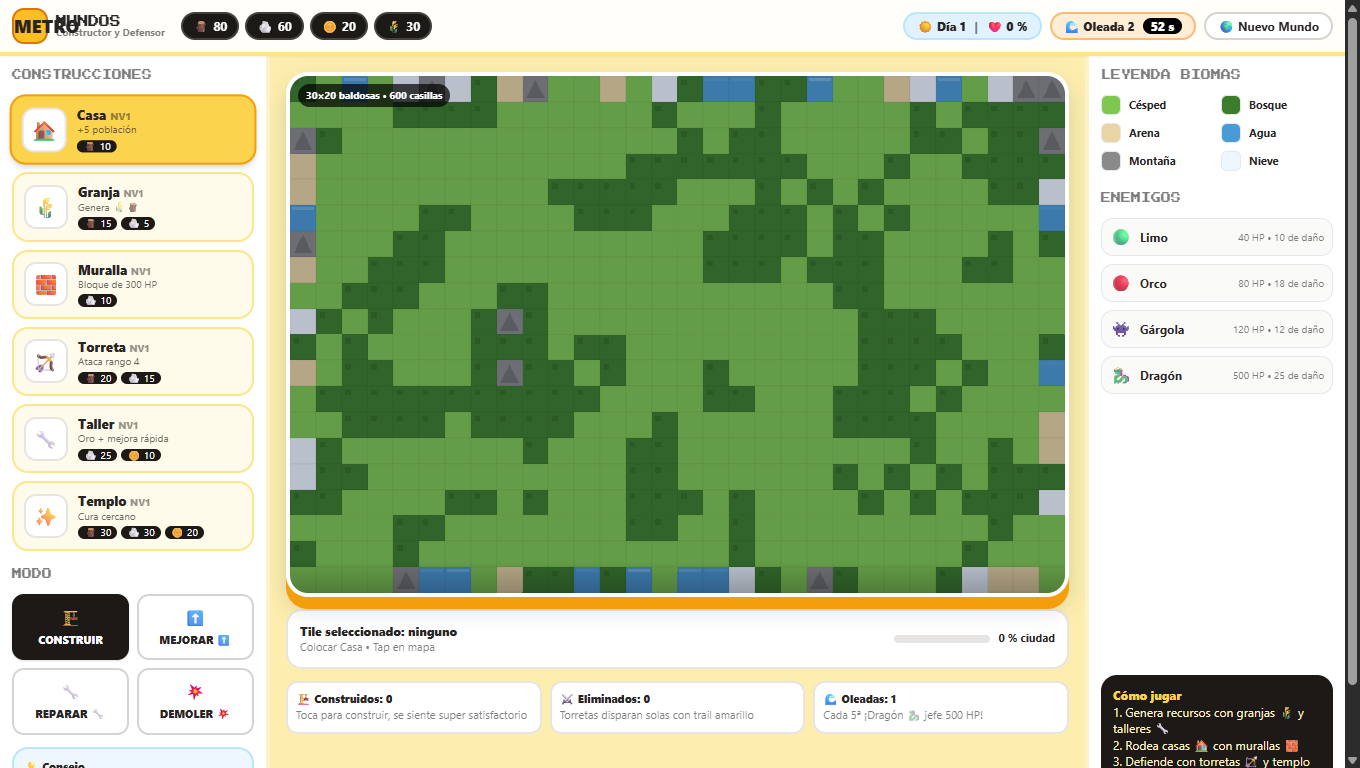The width and height of the screenshot is (1360, 768).
Task: Switch to Construir mode
Action: click(x=70, y=627)
